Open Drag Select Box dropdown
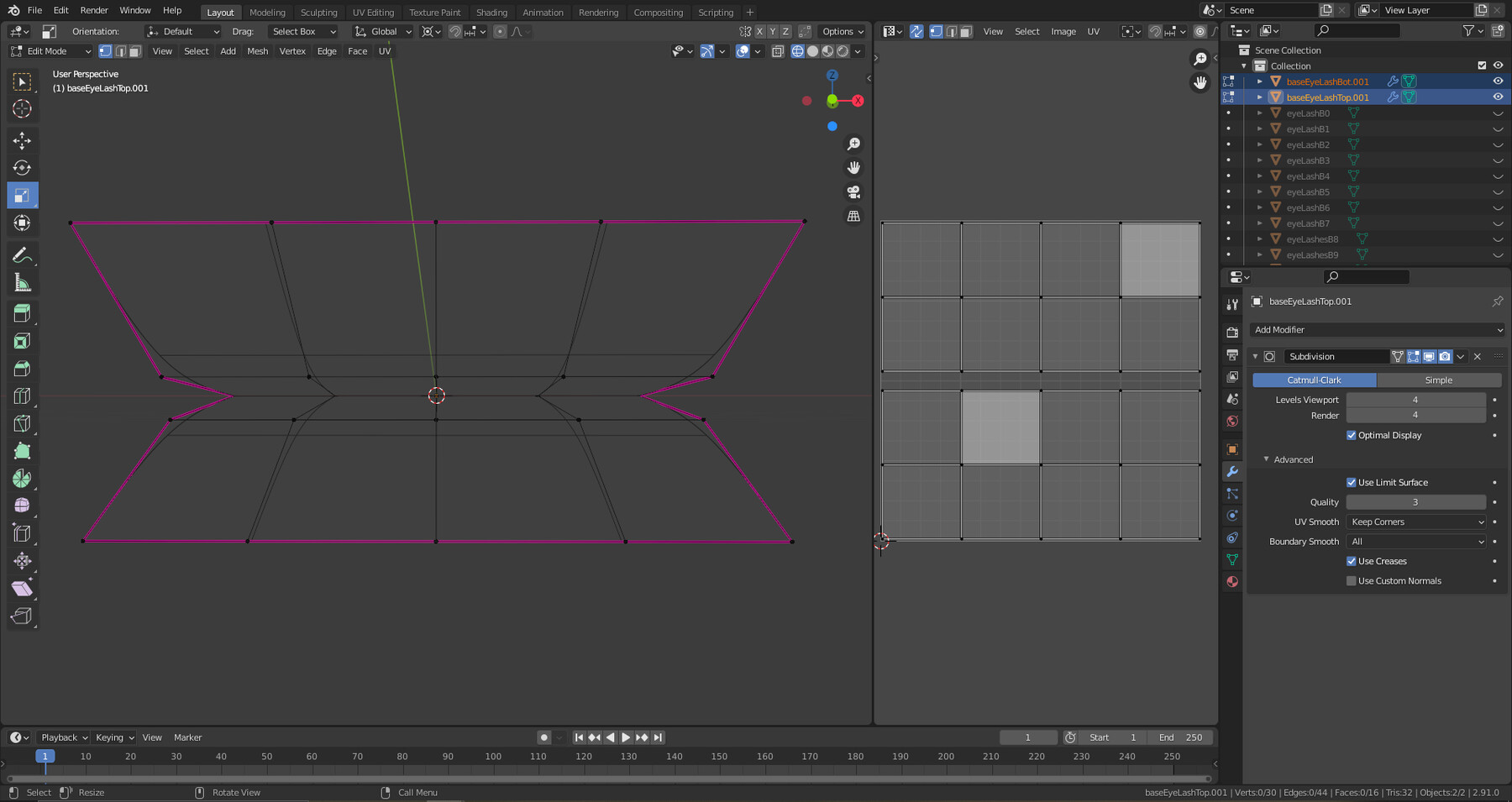 (303, 31)
